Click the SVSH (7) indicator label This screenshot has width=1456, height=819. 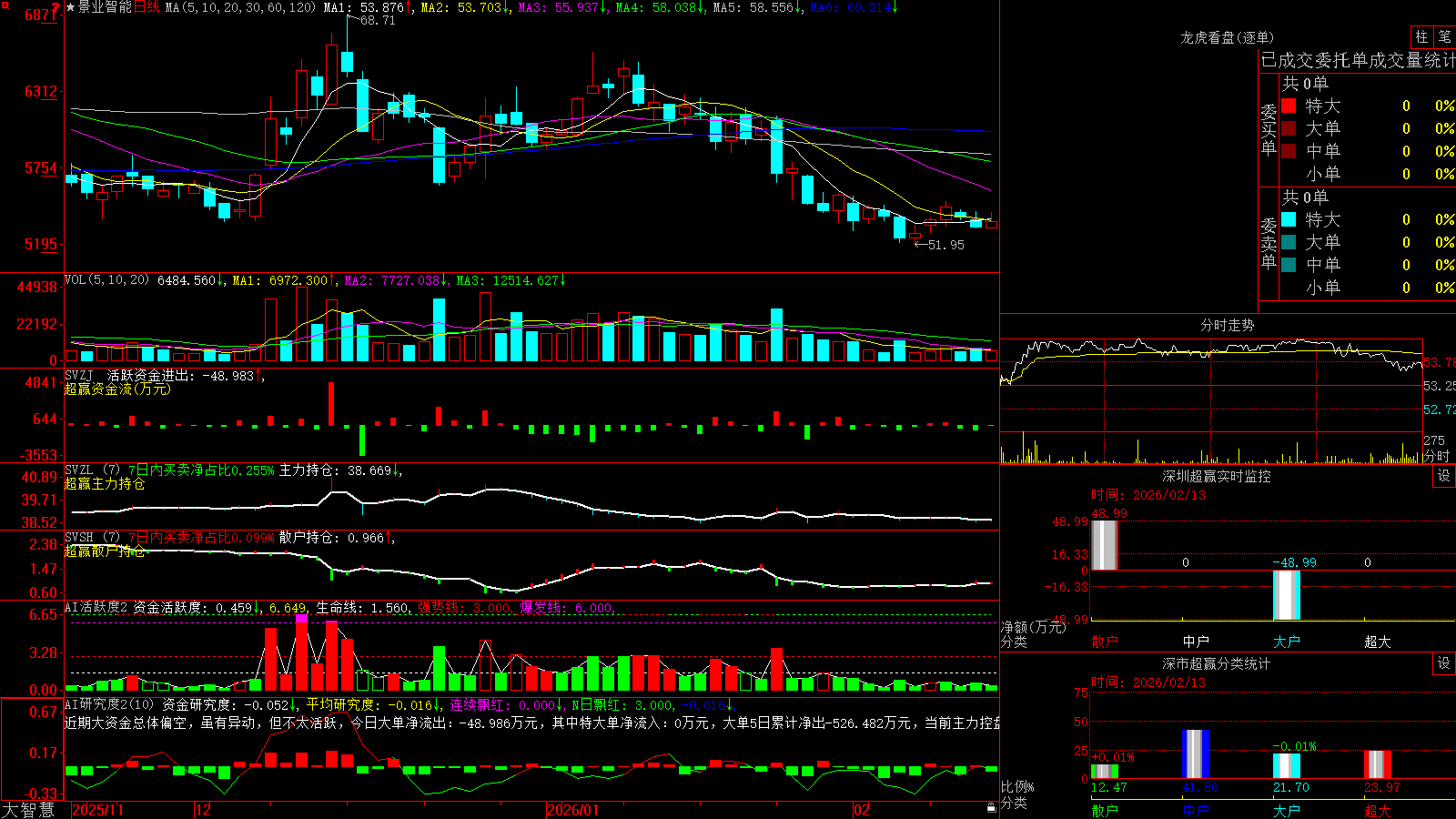(92, 538)
